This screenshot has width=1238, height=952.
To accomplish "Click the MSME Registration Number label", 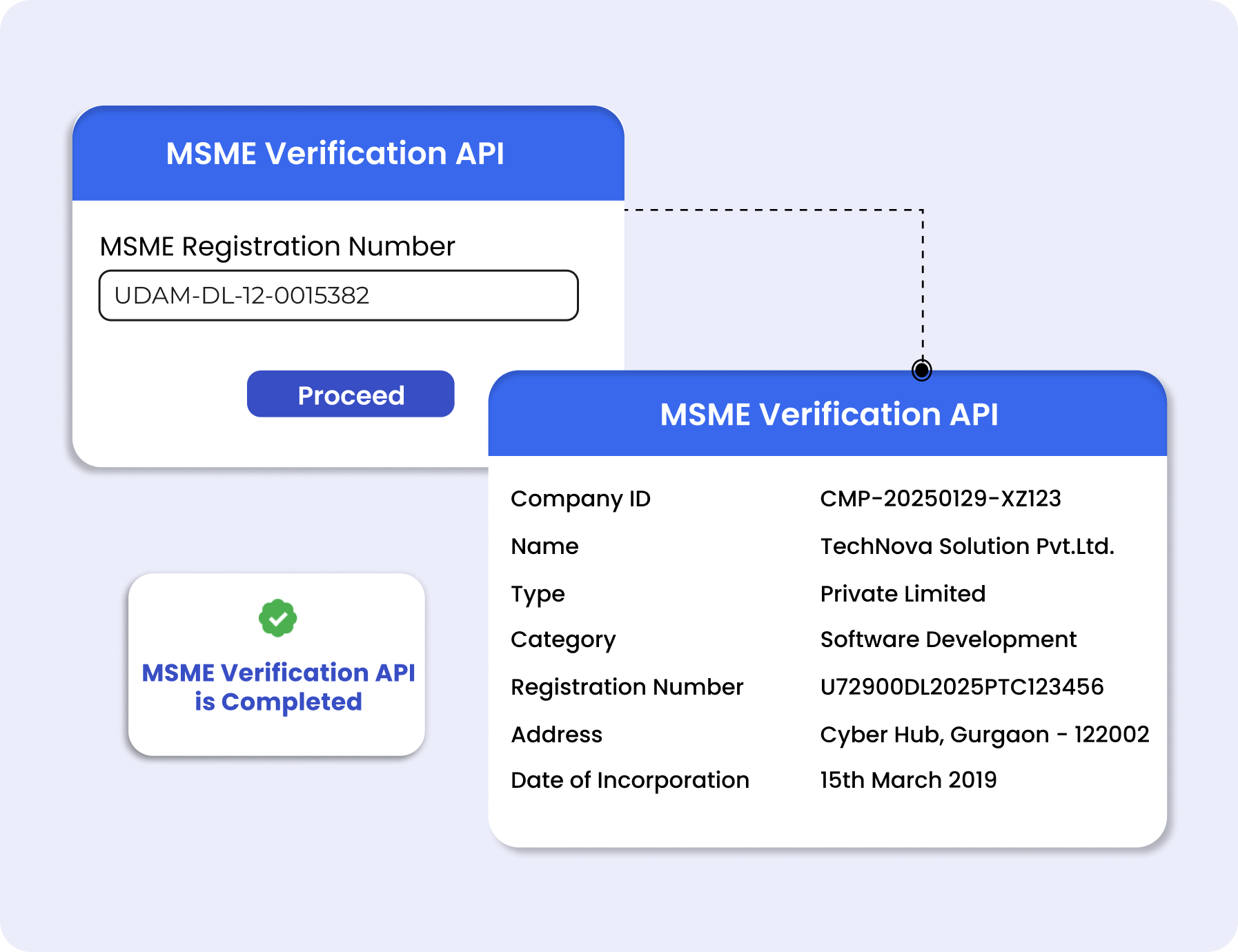I will (277, 246).
